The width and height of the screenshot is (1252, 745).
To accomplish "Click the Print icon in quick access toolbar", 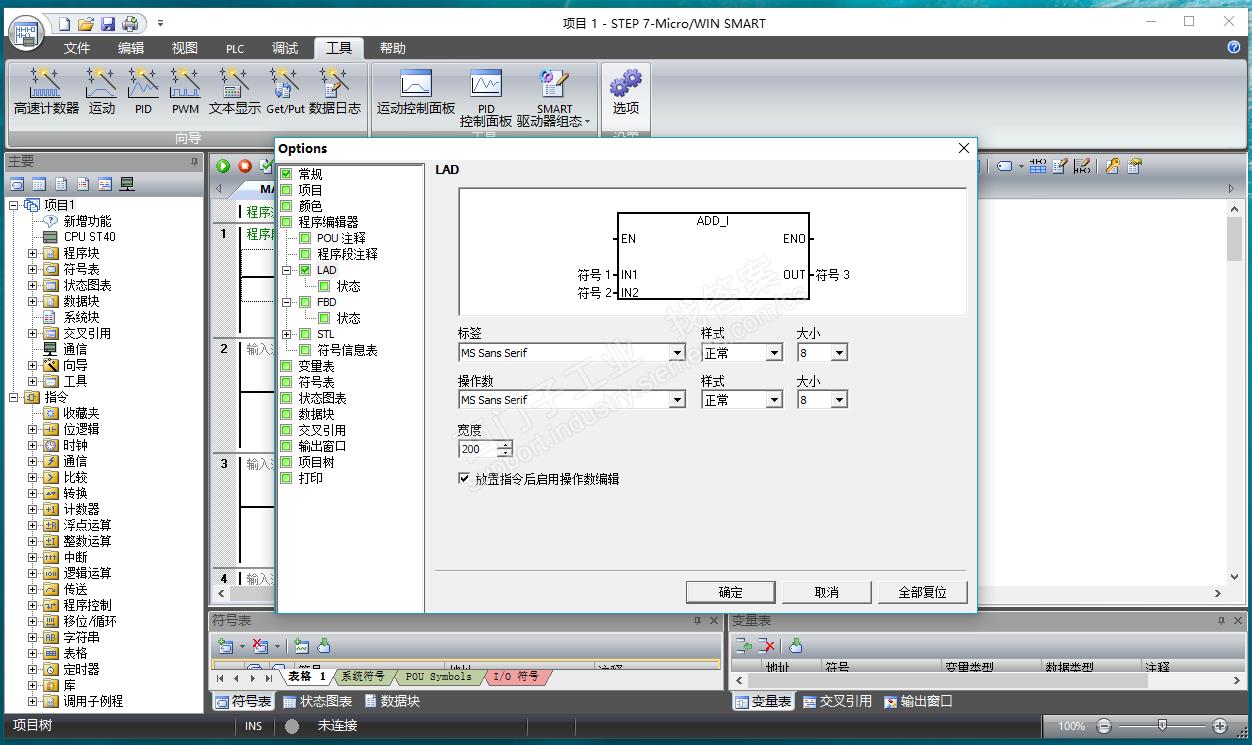I will pos(130,23).
